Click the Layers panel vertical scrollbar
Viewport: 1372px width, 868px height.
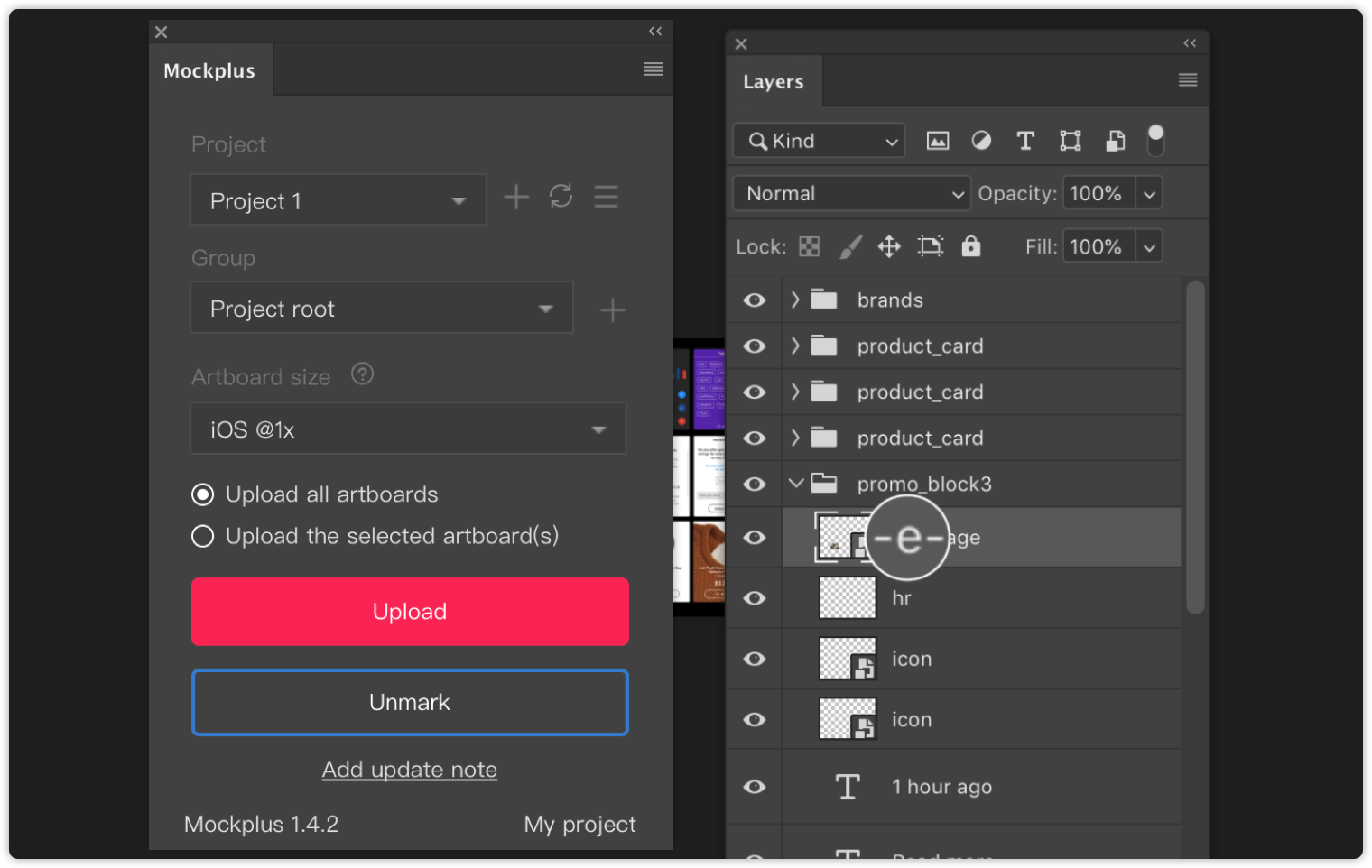pyautogui.click(x=1195, y=447)
